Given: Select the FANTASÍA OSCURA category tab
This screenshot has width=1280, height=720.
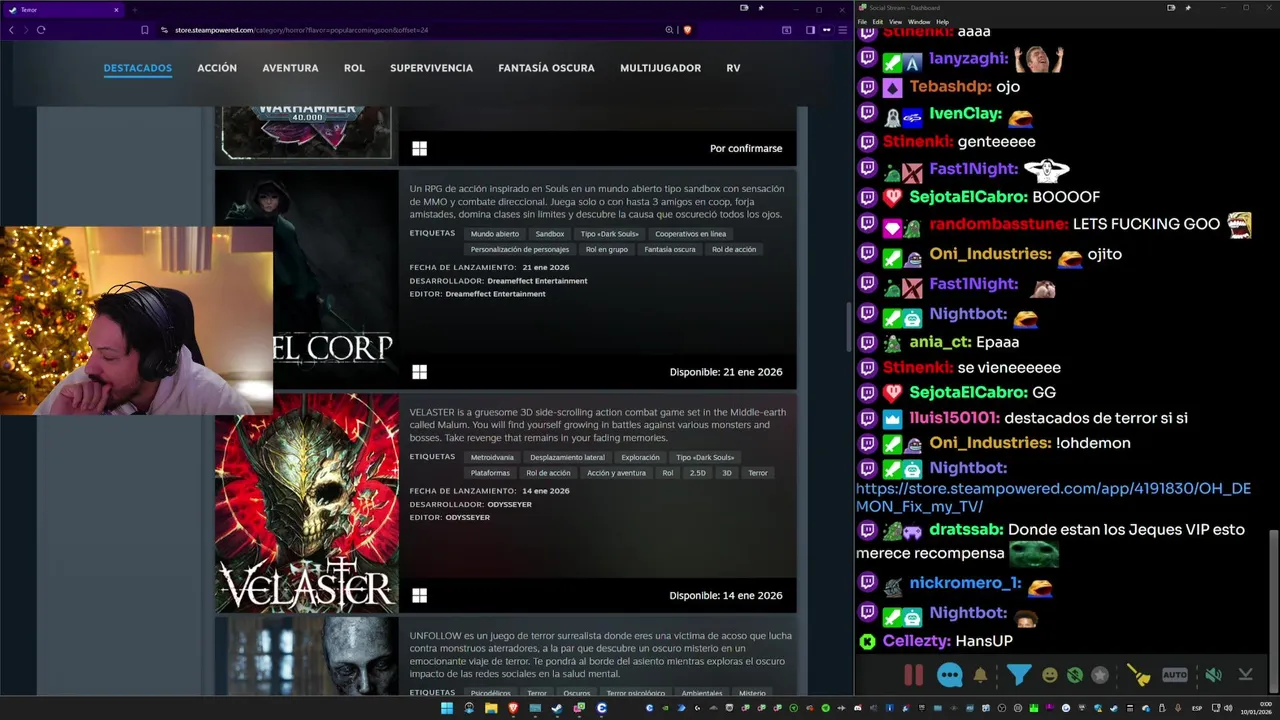Looking at the screenshot, I should click(x=546, y=68).
